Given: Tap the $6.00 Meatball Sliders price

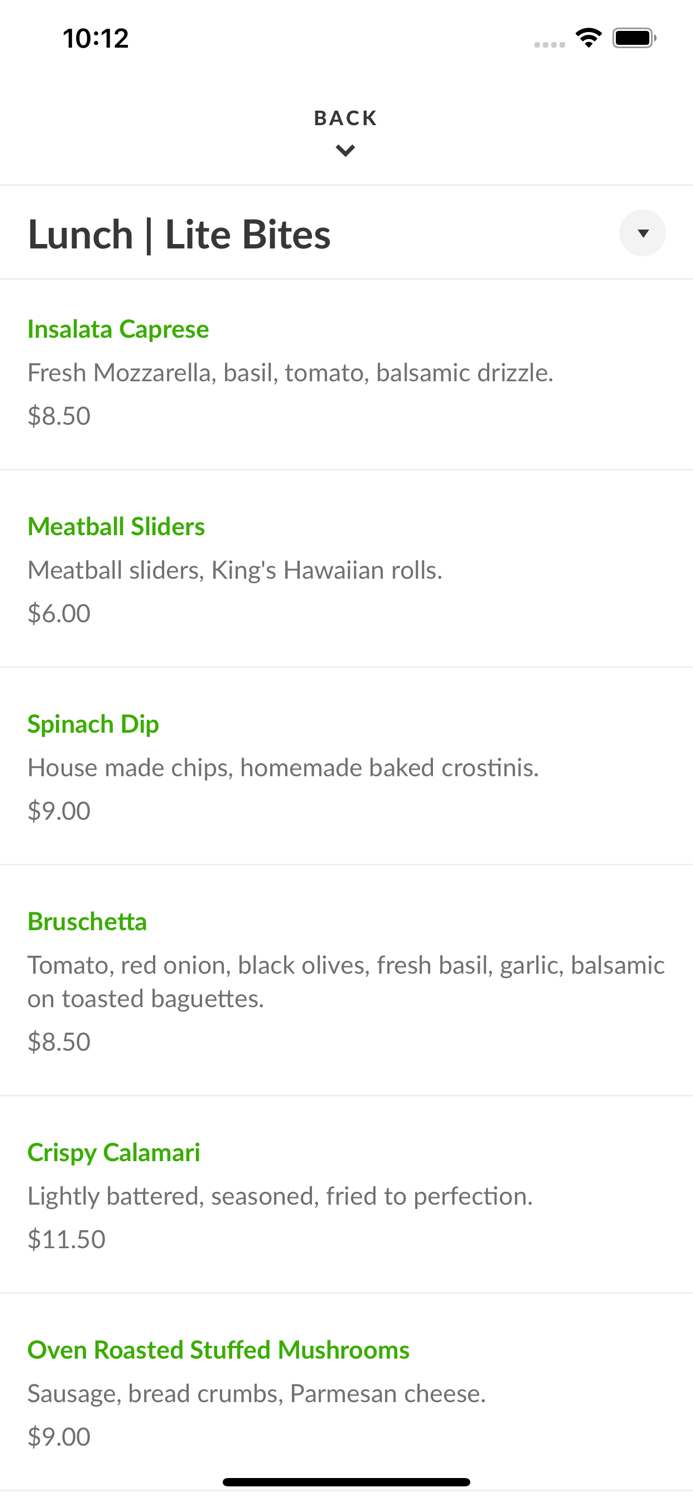Looking at the screenshot, I should [59, 613].
